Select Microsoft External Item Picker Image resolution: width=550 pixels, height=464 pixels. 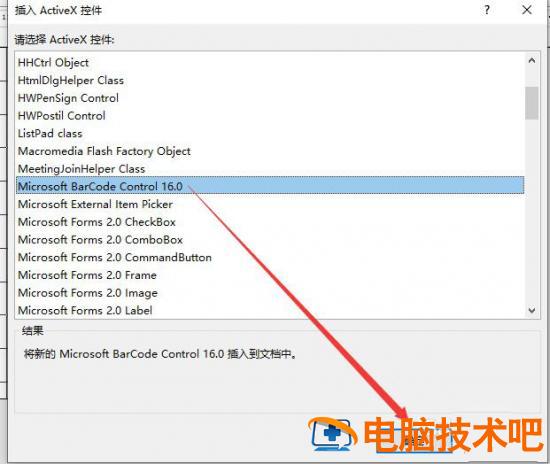click(x=270, y=204)
